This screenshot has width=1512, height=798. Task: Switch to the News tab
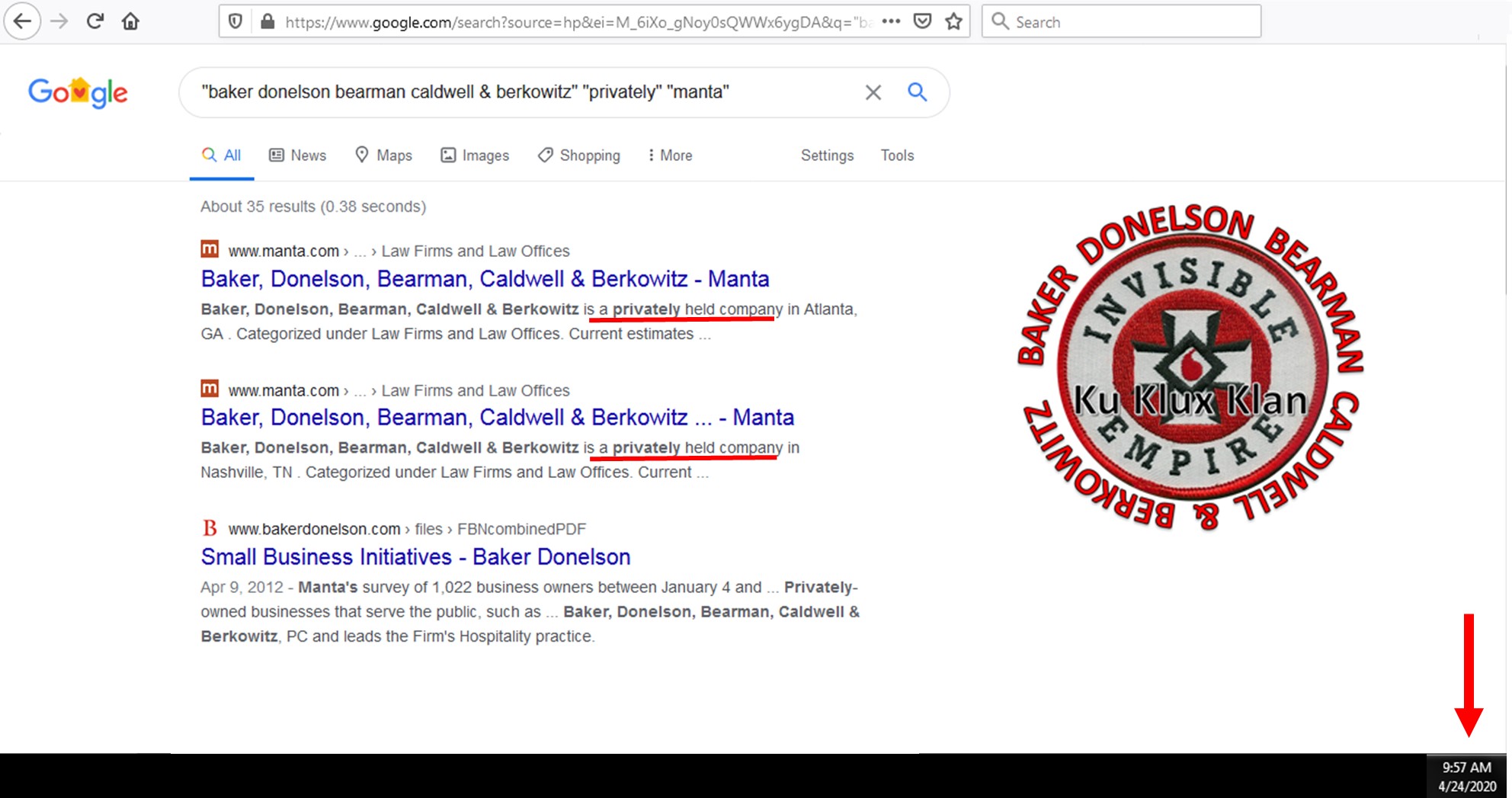(297, 155)
